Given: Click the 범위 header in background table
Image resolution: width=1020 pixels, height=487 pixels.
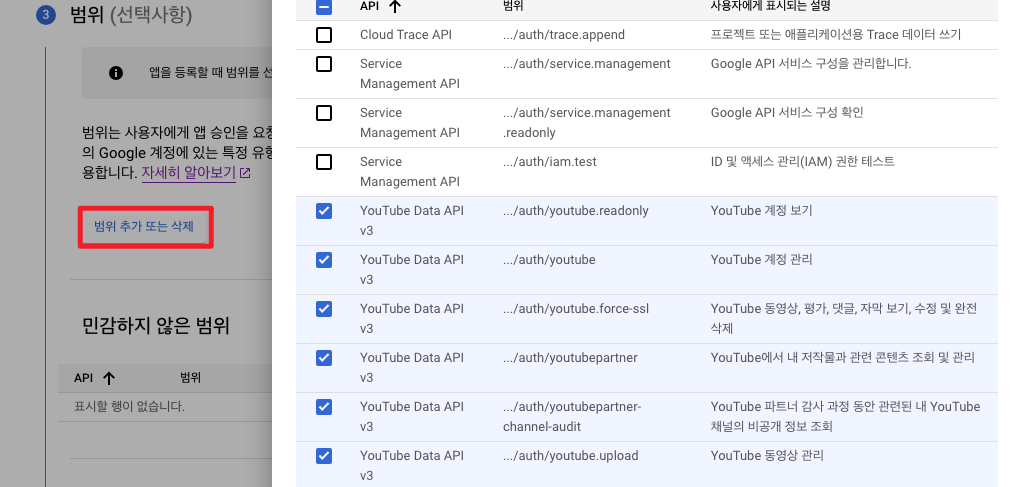Looking at the screenshot, I should point(191,378).
